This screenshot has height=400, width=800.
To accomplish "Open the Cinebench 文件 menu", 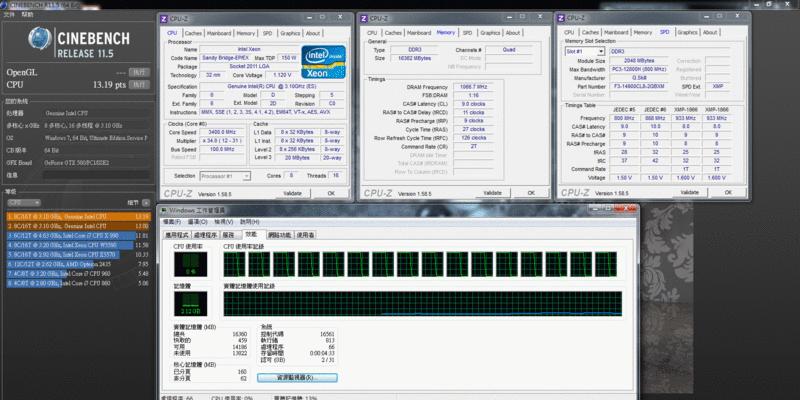I will pyautogui.click(x=9, y=15).
